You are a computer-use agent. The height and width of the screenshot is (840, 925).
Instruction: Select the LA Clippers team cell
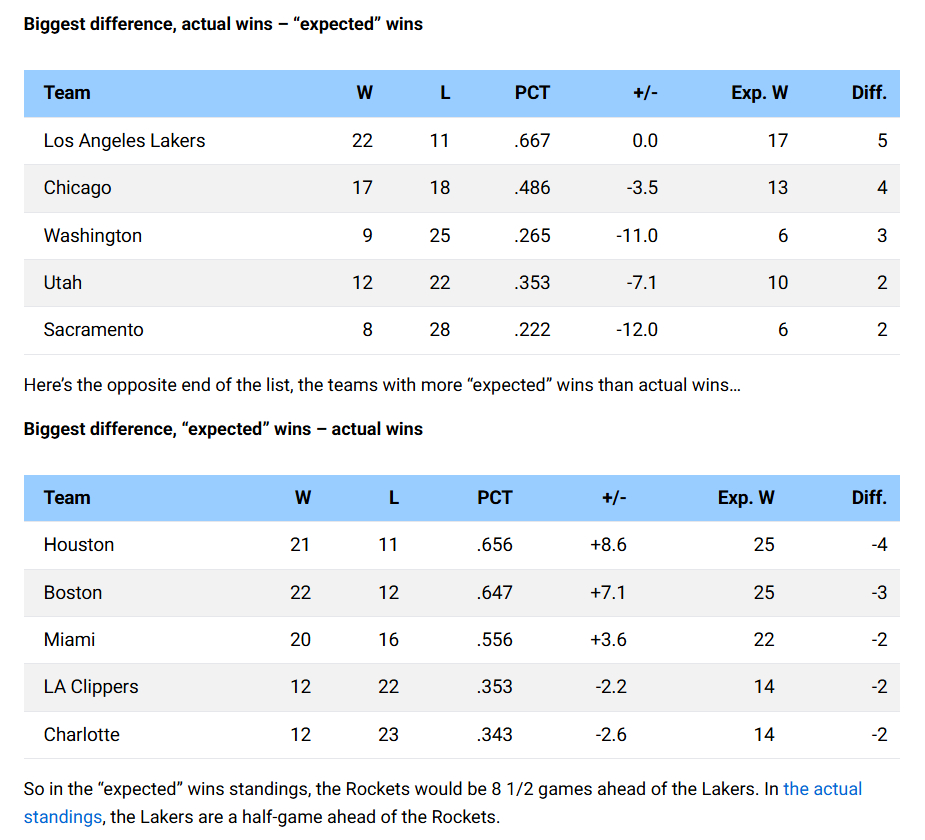[x=91, y=687]
